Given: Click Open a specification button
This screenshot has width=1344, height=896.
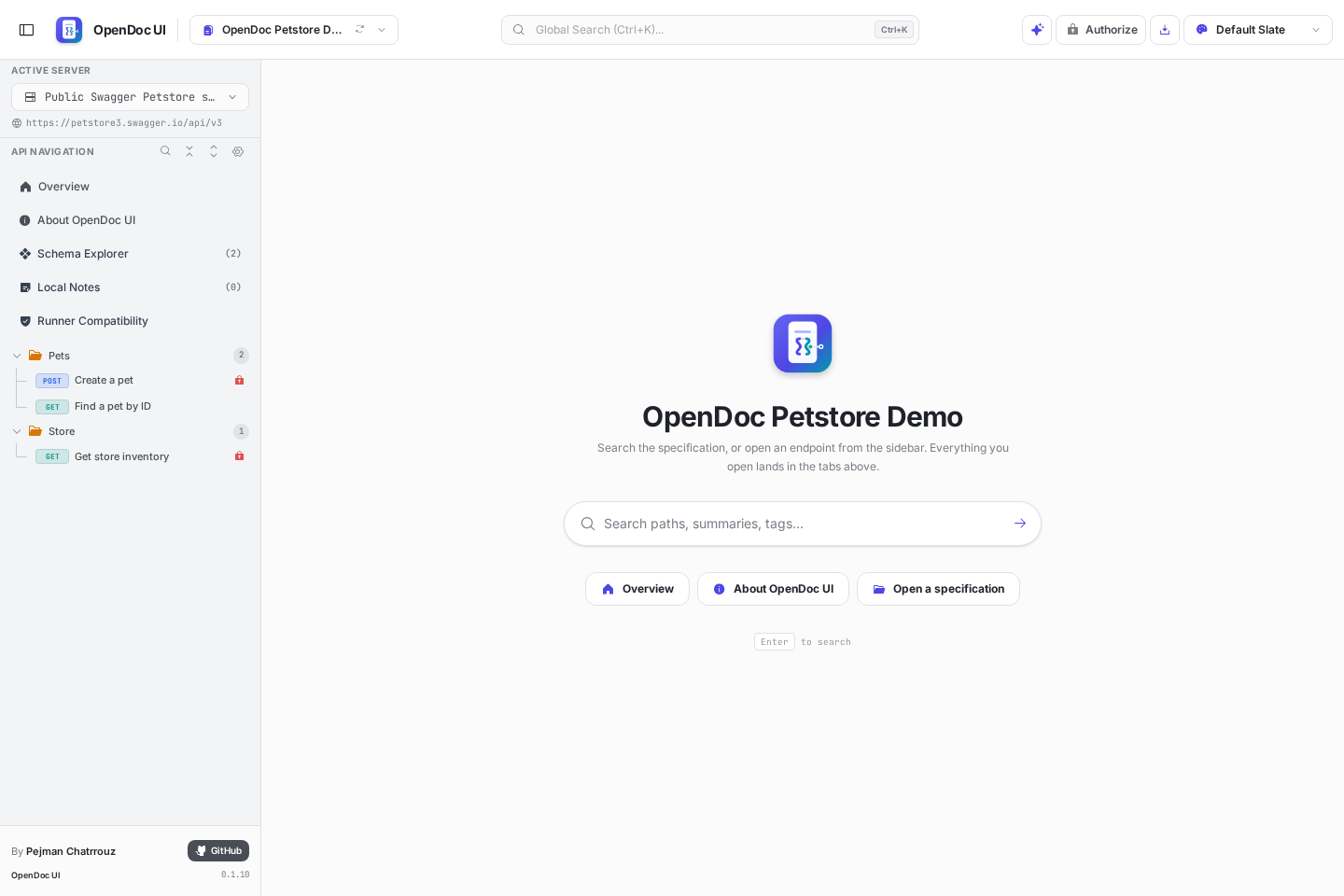Looking at the screenshot, I should (x=938, y=589).
